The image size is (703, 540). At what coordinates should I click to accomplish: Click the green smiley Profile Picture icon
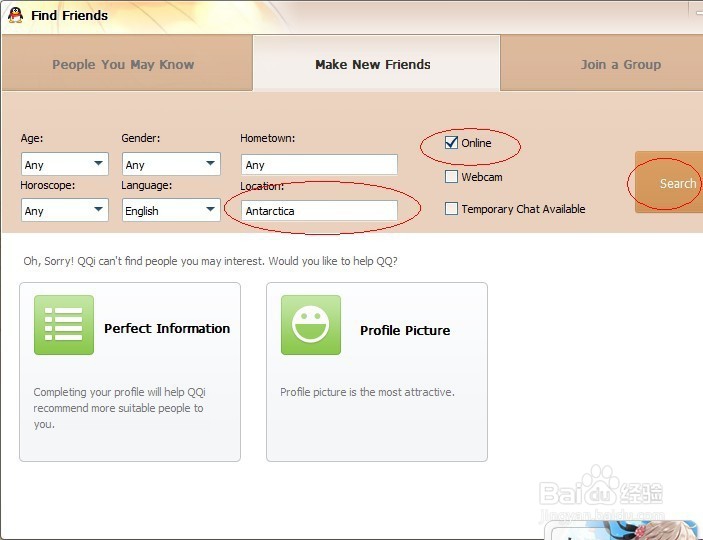point(311,325)
